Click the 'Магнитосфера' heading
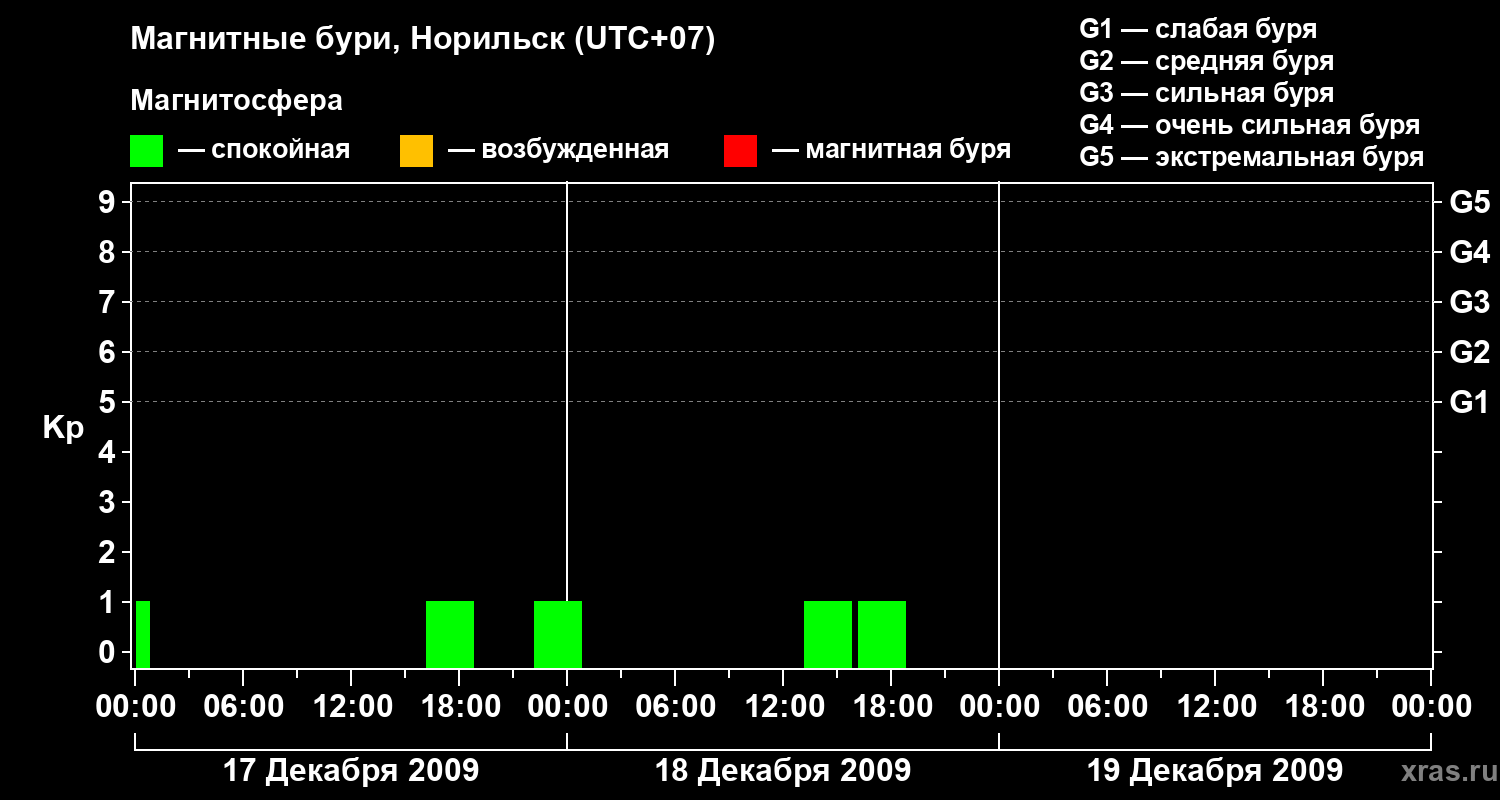Image resolution: width=1500 pixels, height=800 pixels. 236,101
